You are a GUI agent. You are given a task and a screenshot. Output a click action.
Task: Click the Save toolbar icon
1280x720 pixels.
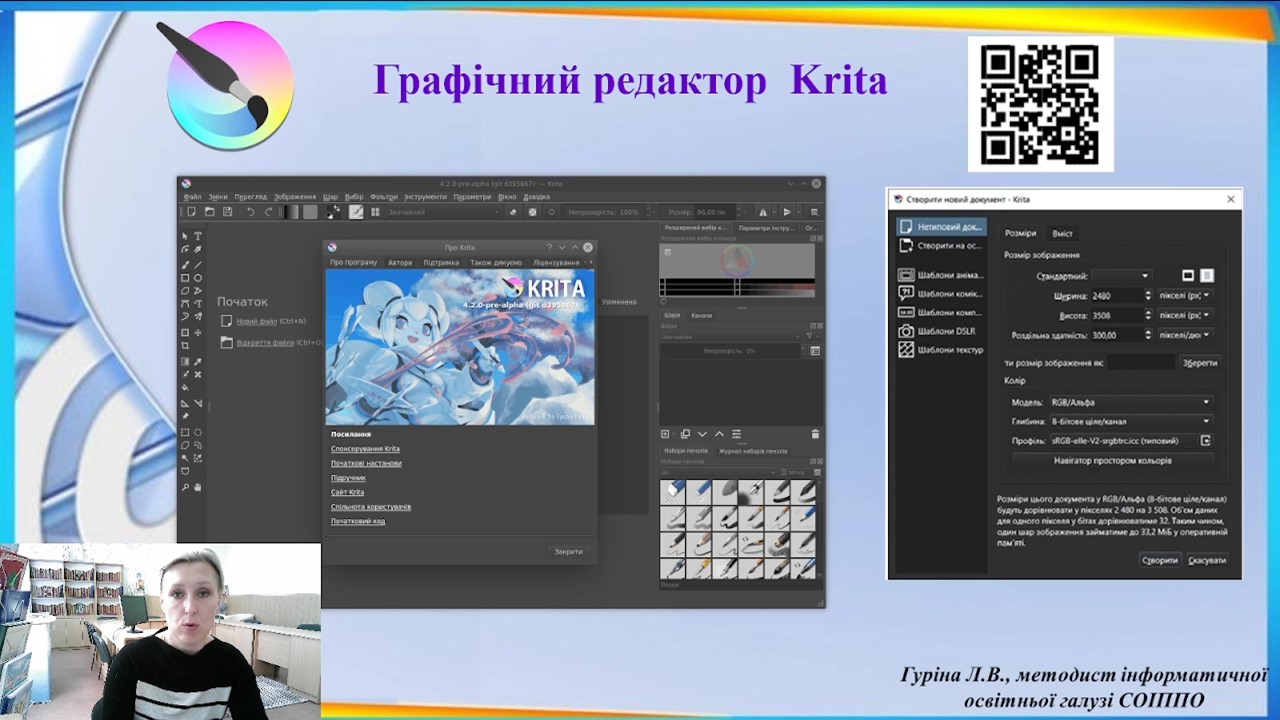(x=227, y=212)
